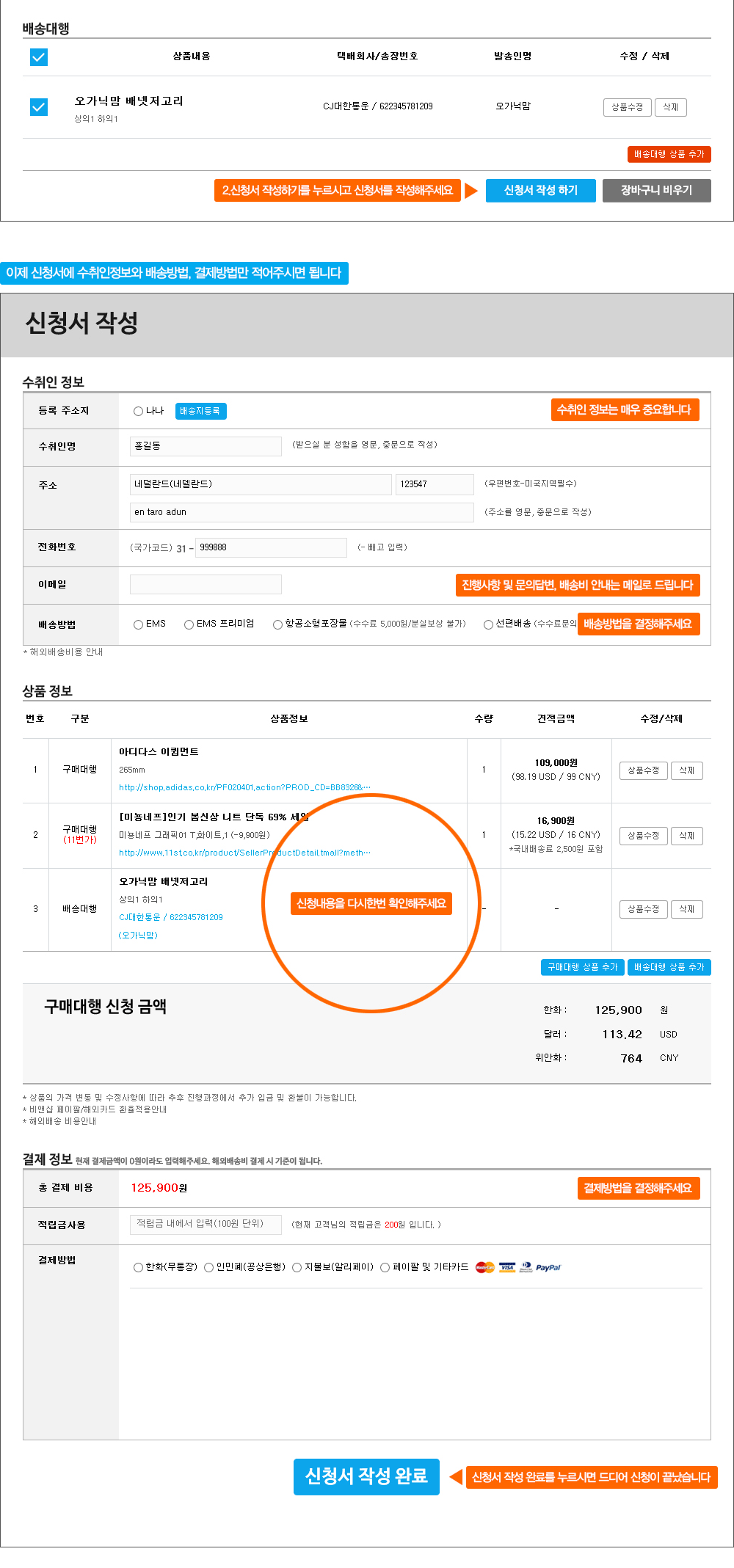The height and width of the screenshot is (1568, 734).
Task: Focus the 적립금 사용 input box
Action: tap(206, 1224)
